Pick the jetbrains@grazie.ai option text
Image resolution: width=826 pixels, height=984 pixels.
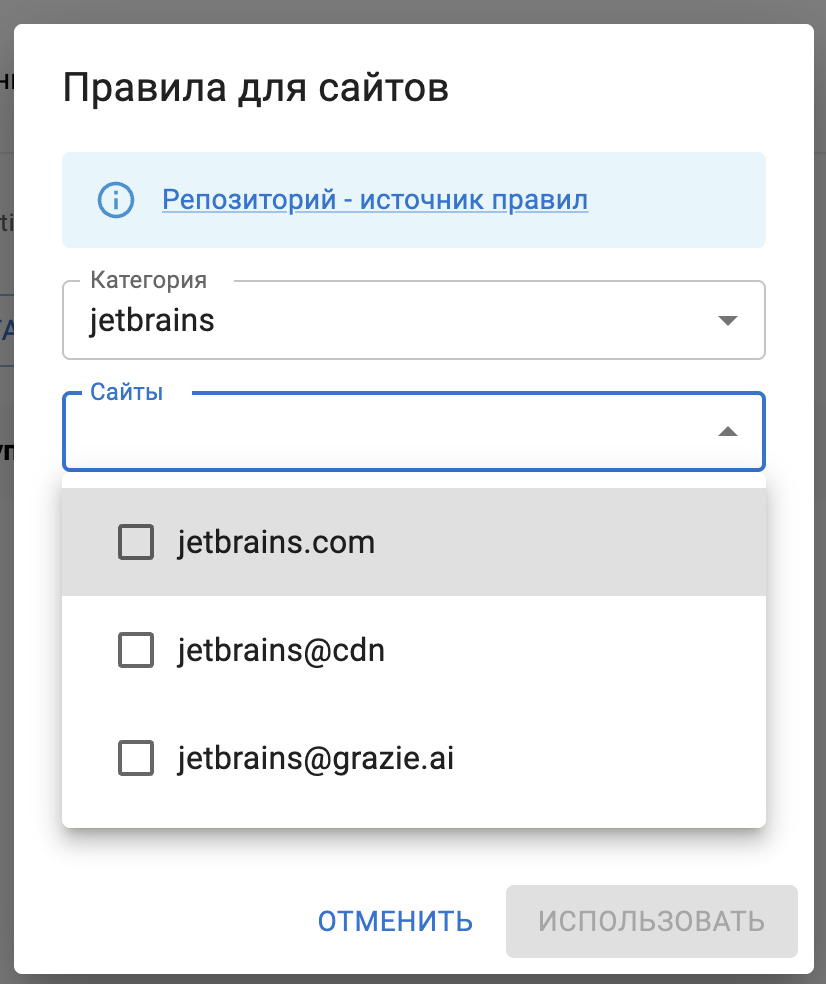[316, 758]
